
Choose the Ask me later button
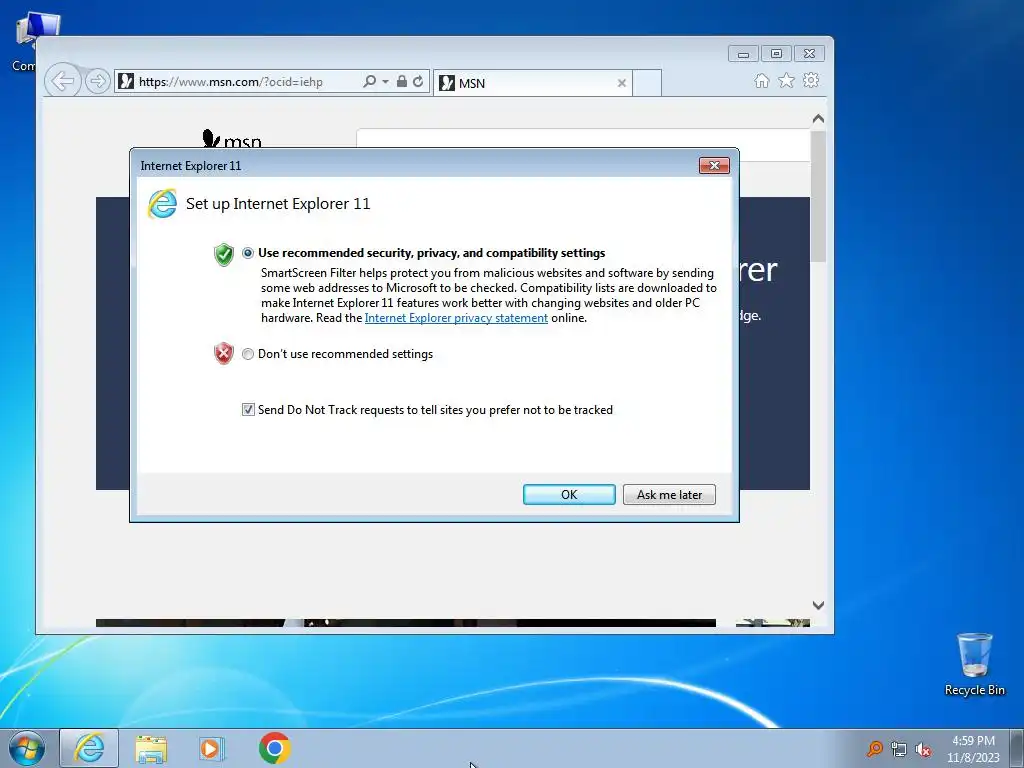[669, 494]
